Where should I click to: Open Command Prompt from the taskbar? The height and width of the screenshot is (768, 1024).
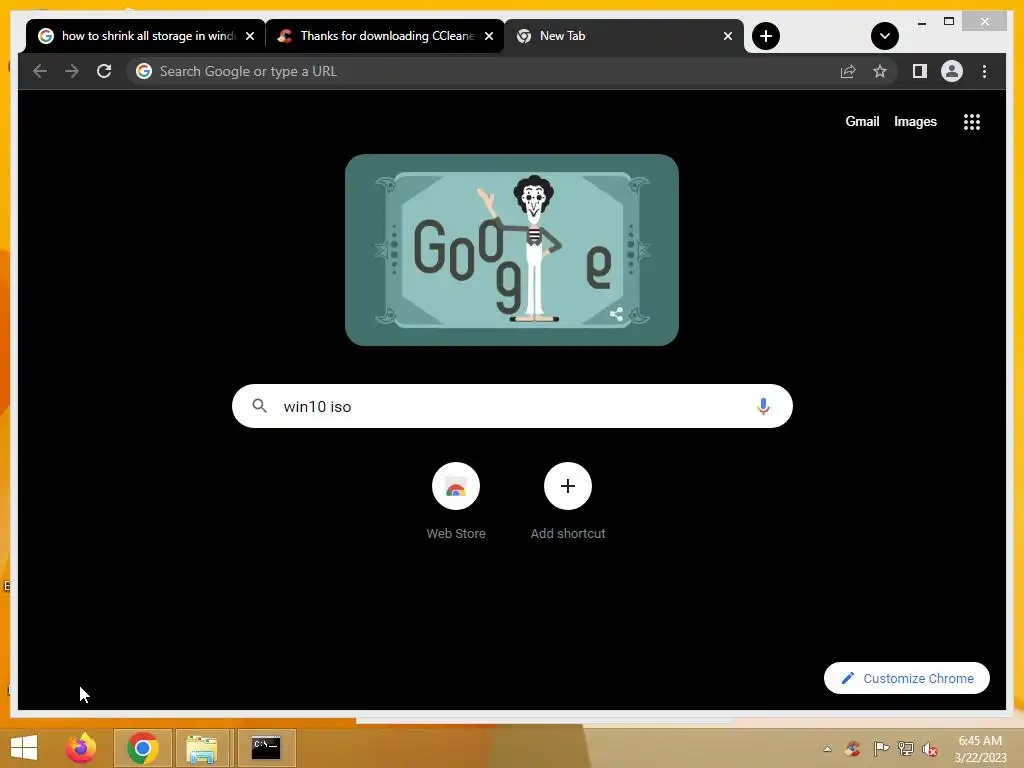pyautogui.click(x=266, y=748)
